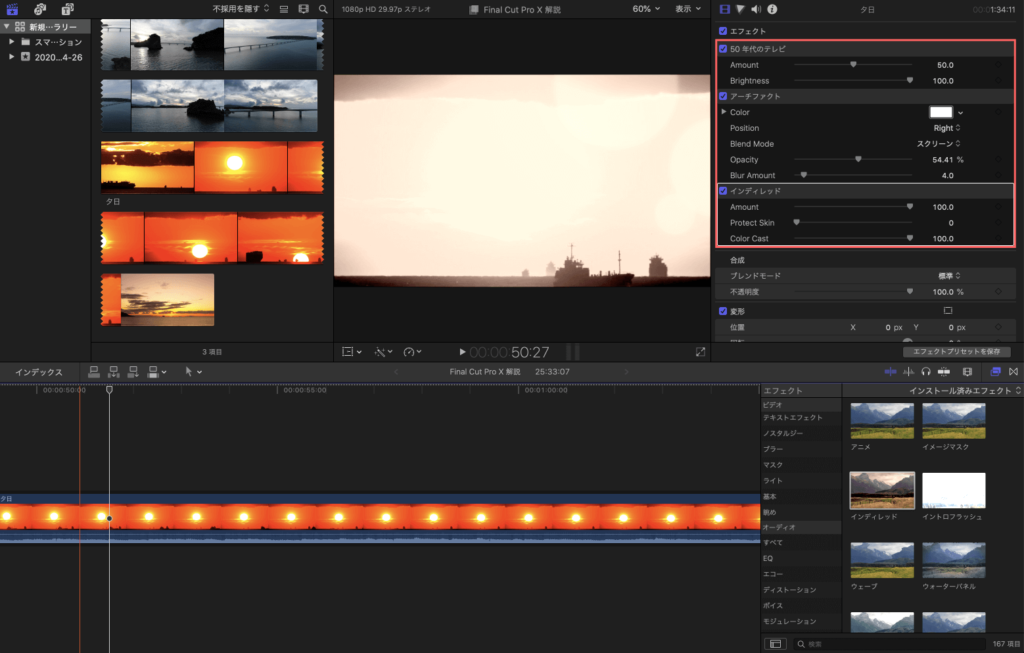
Task: Click the エフェクトプリセットを保存 button
Action: 956,351
